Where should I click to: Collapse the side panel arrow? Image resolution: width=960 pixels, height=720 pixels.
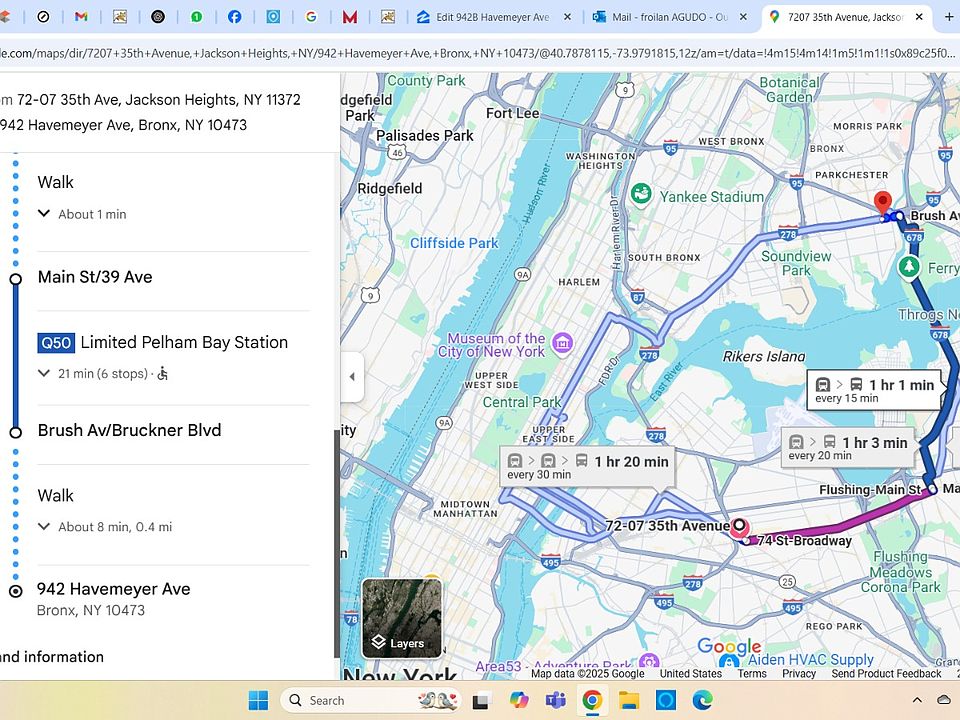352,377
